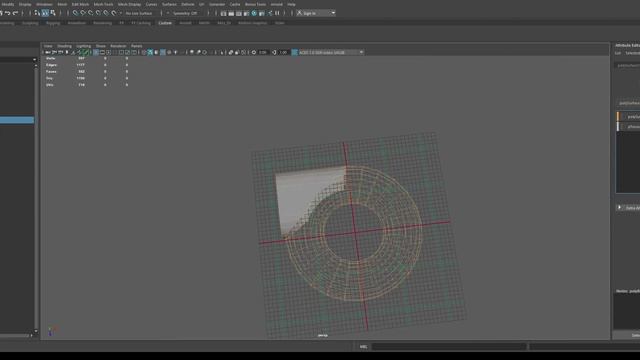Open the viewport Renderer menu
Screen dimensions: 640x360
[x=118, y=46]
